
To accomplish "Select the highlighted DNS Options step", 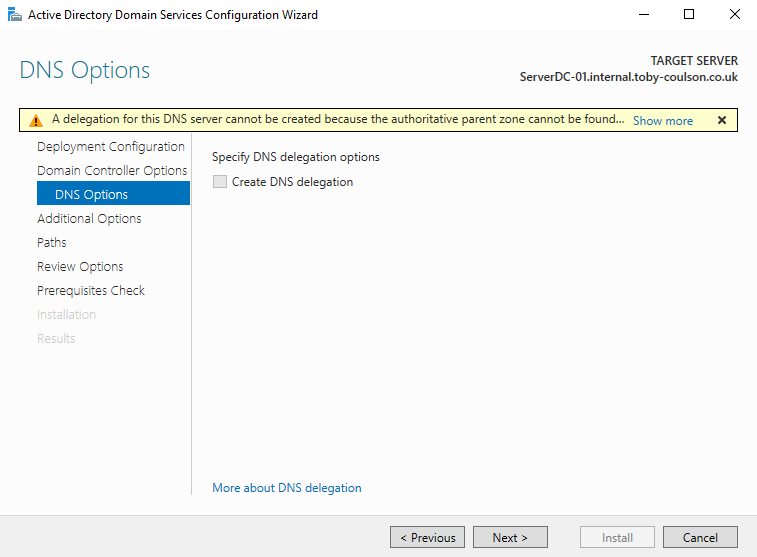I will pos(91,195).
